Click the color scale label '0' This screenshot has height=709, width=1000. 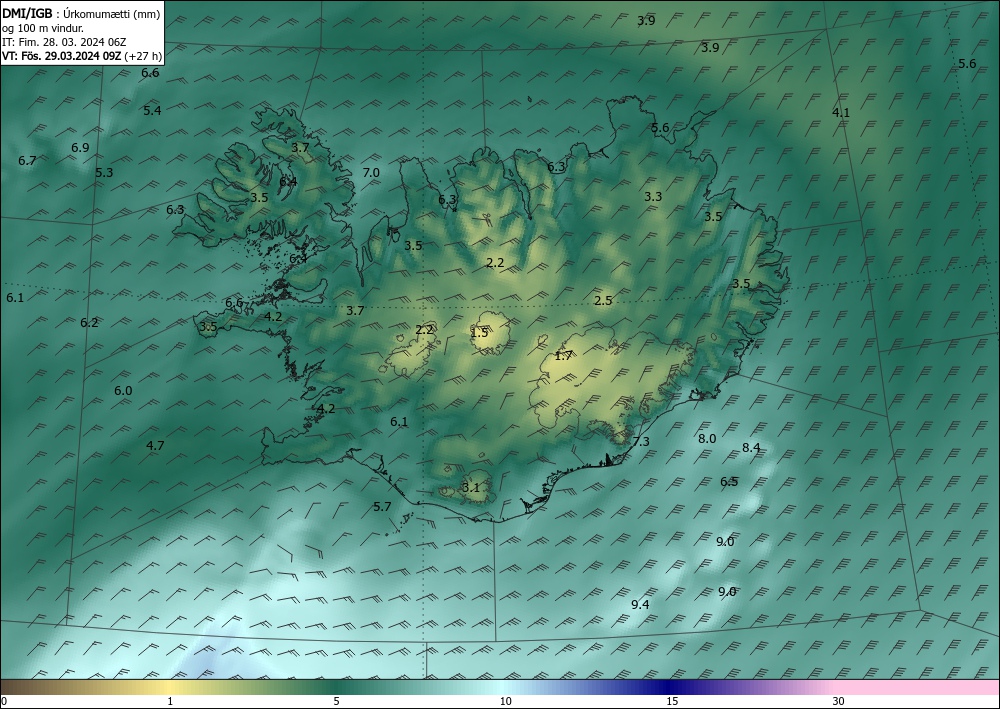click(x=4, y=701)
